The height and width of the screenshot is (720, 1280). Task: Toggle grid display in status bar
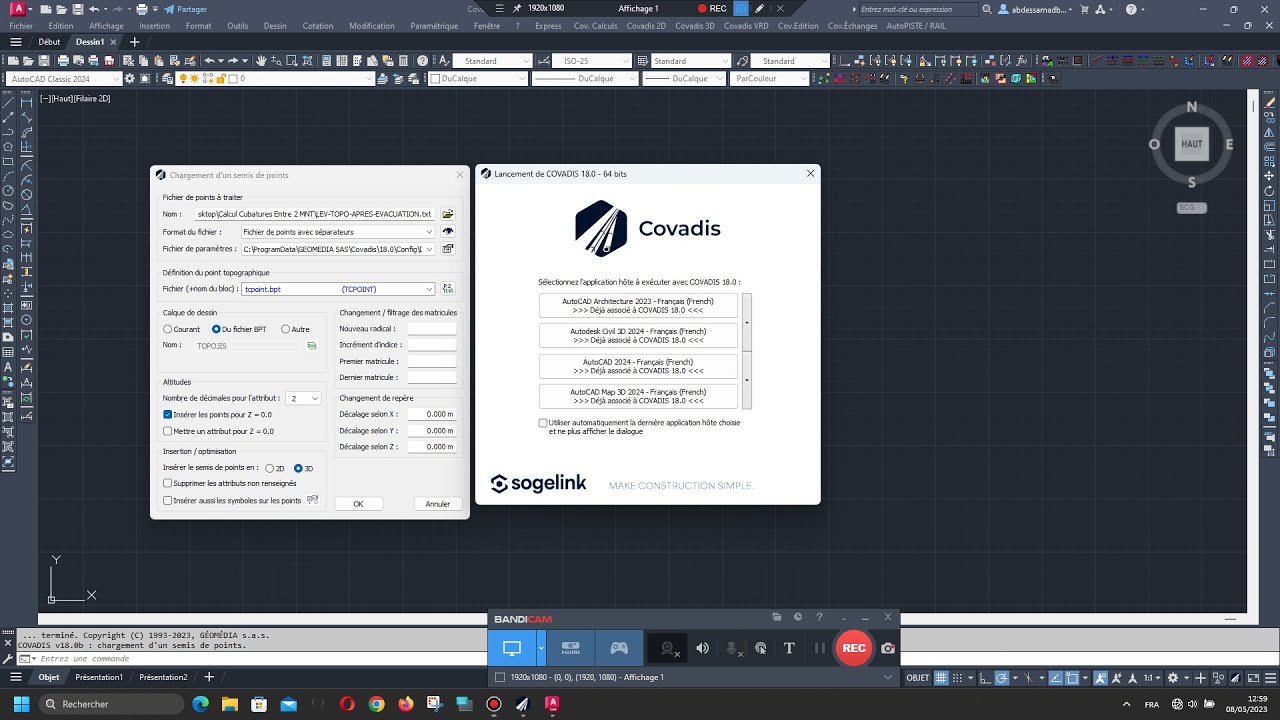coord(940,677)
